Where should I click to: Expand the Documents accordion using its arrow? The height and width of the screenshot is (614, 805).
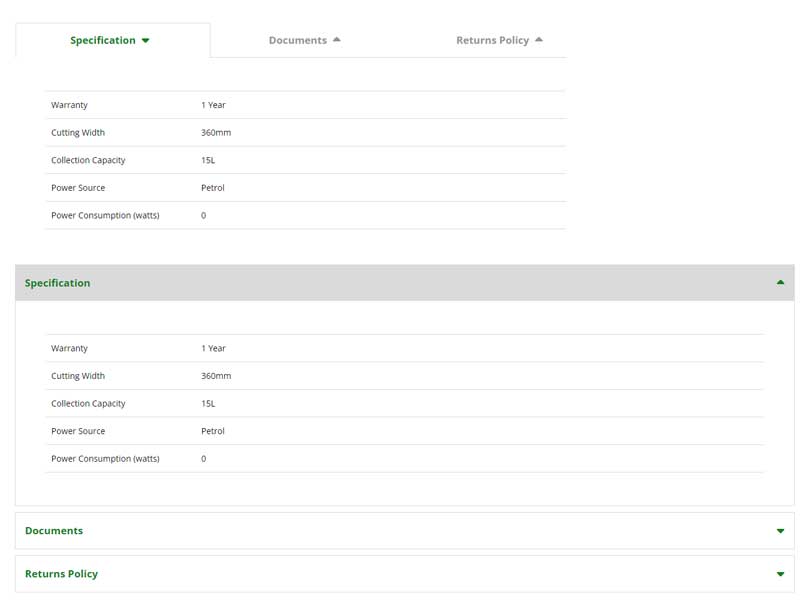tap(780, 531)
